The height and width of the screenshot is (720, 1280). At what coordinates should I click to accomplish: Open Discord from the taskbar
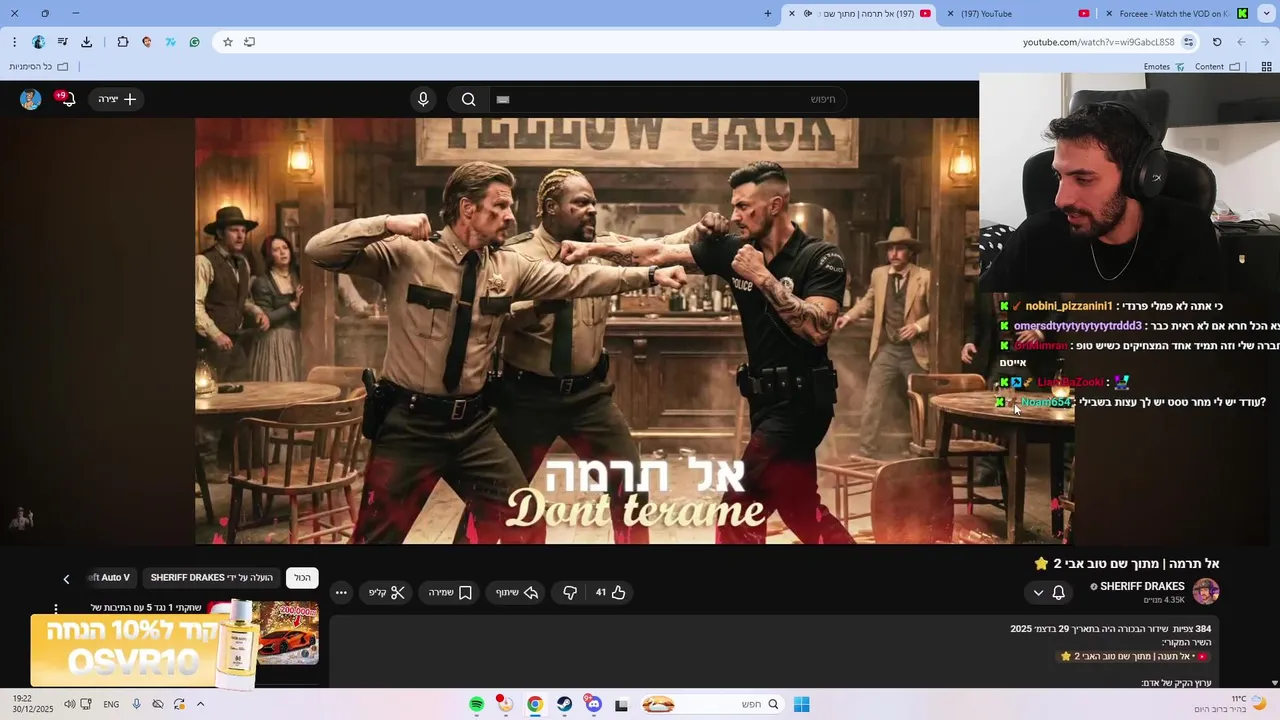(594, 704)
